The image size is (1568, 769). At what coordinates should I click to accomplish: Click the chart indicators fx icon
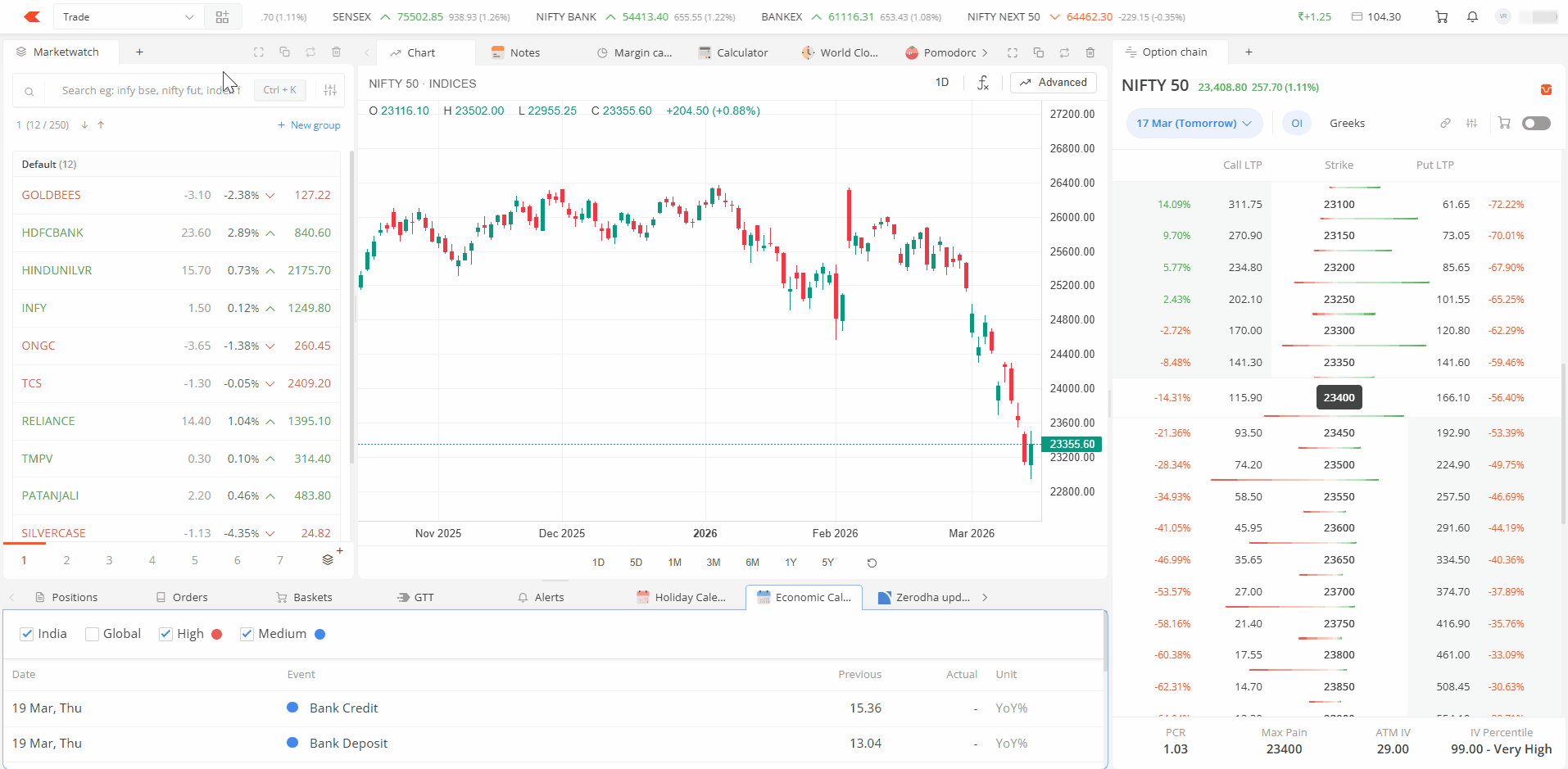pyautogui.click(x=983, y=83)
